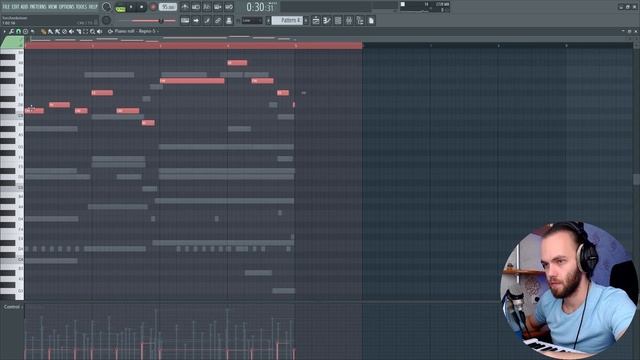Click the stamp icon next to link icon
This screenshot has width=640, height=360.
(229, 20)
